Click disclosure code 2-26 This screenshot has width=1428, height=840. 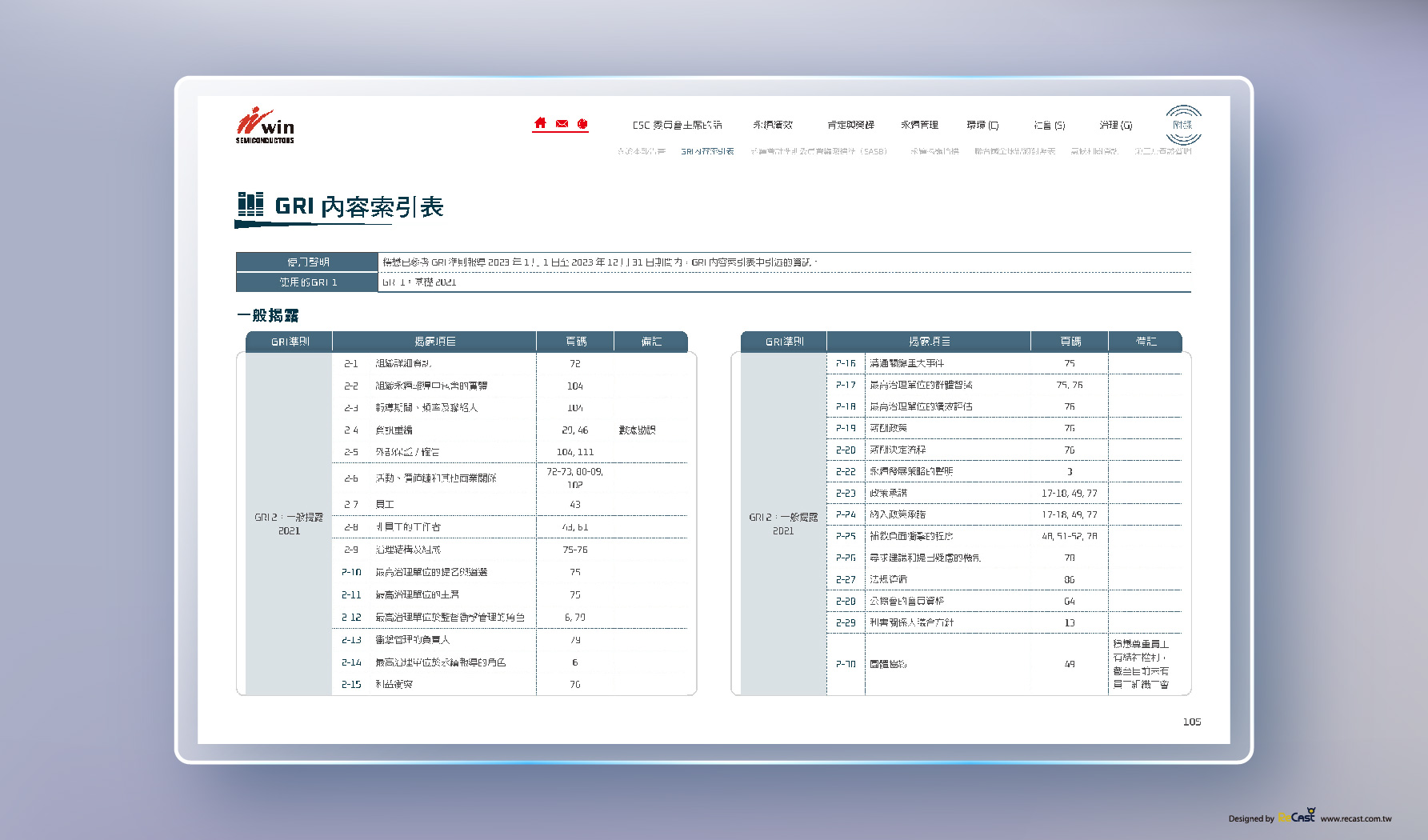[x=846, y=558]
